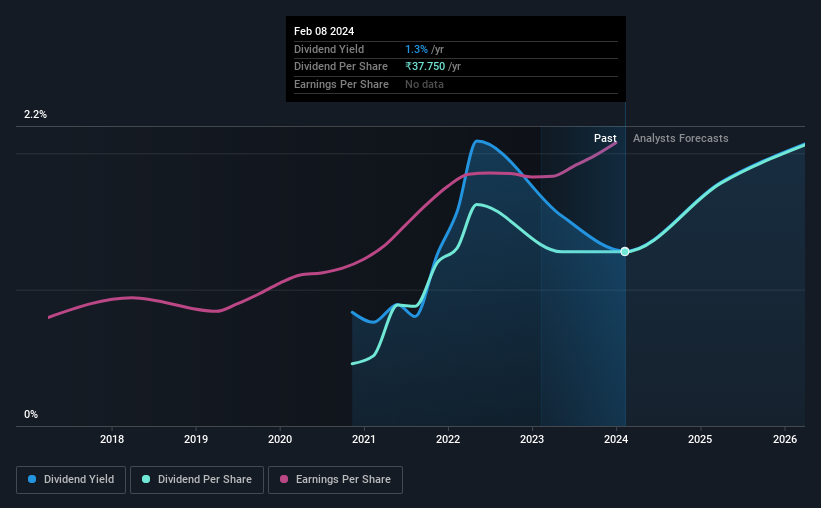821x508 pixels.
Task: Click the 2026 x-axis label
Action: pos(785,439)
